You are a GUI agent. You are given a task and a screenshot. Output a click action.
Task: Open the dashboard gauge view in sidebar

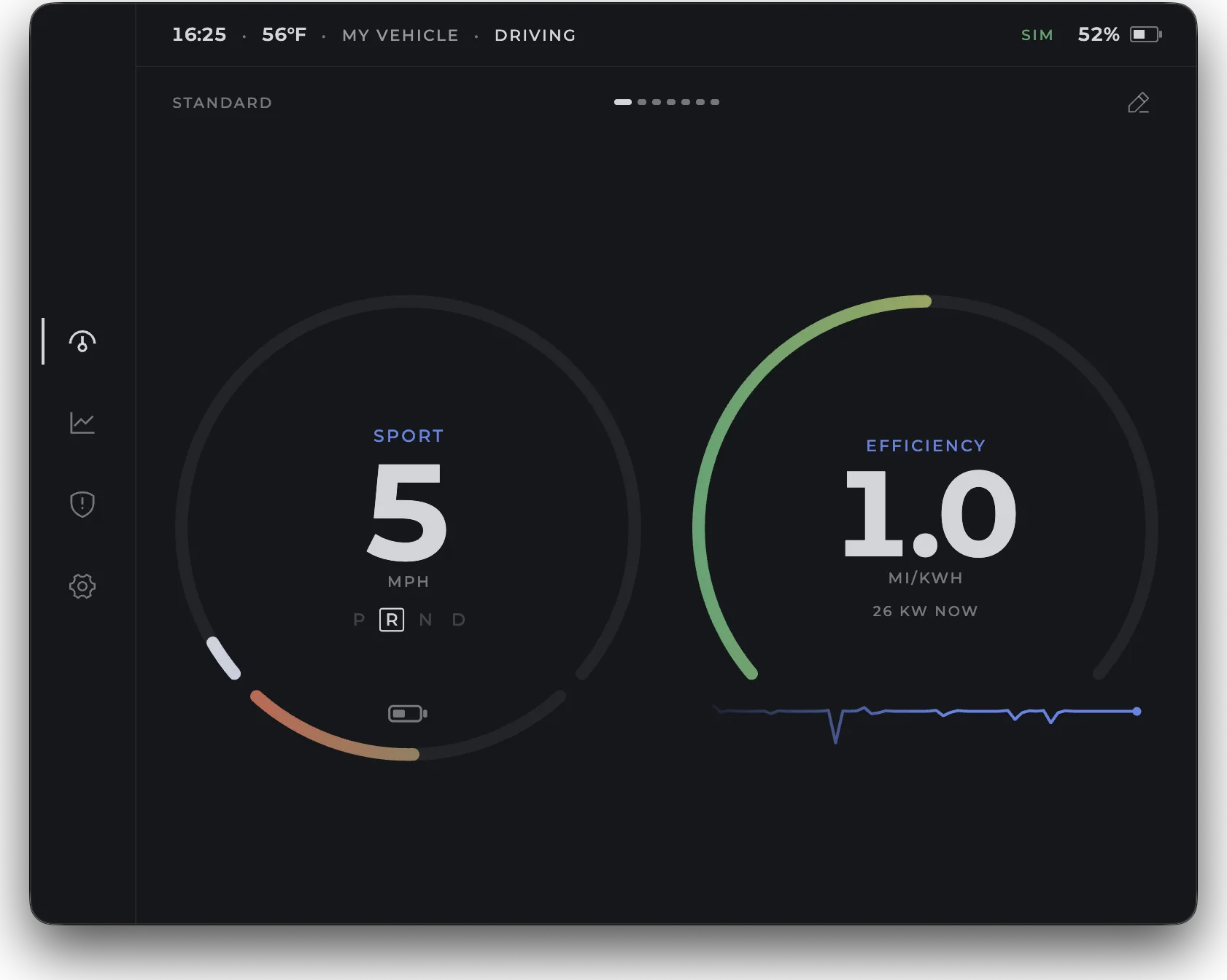coord(82,341)
